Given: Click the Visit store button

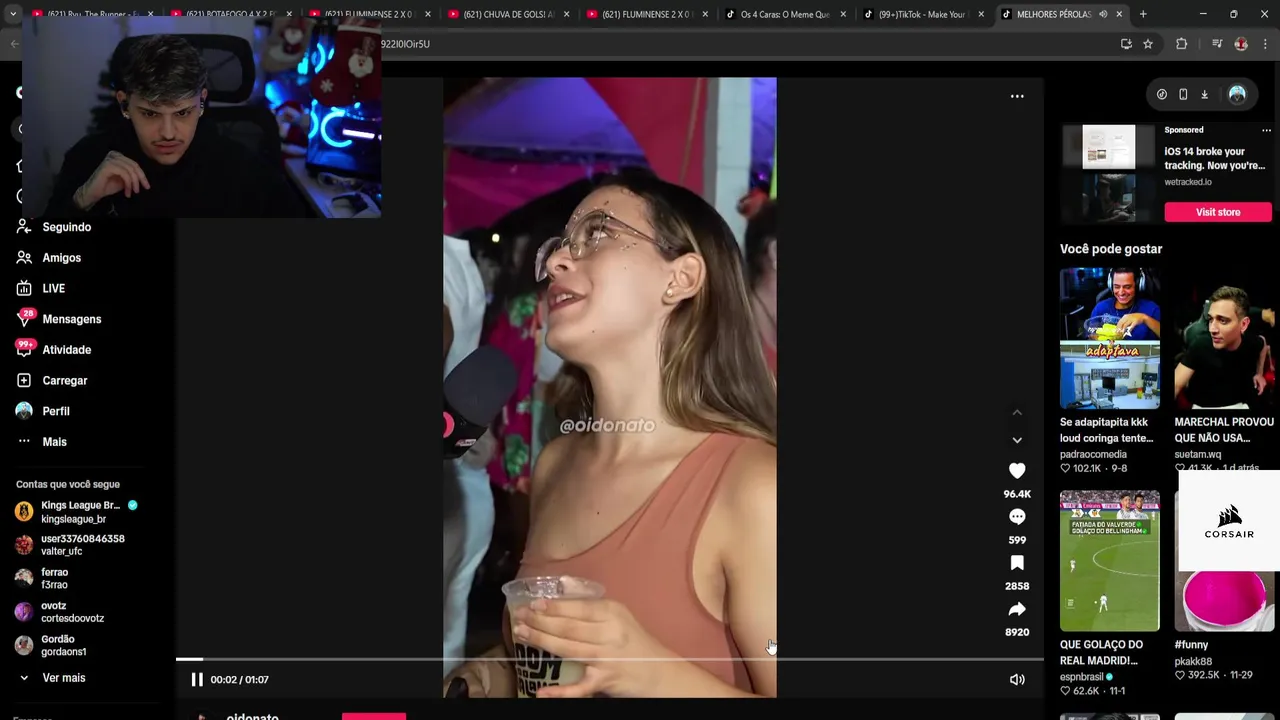Looking at the screenshot, I should pyautogui.click(x=1218, y=212).
